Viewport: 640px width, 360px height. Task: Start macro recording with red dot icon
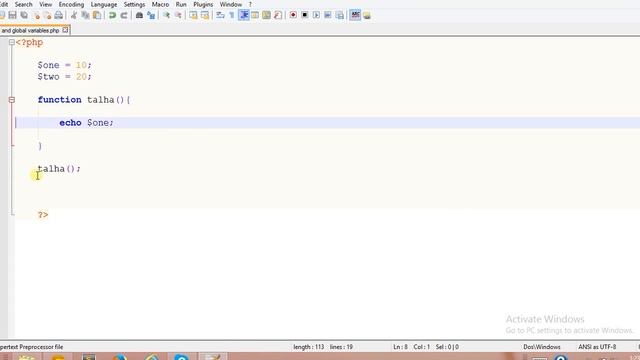(293, 15)
